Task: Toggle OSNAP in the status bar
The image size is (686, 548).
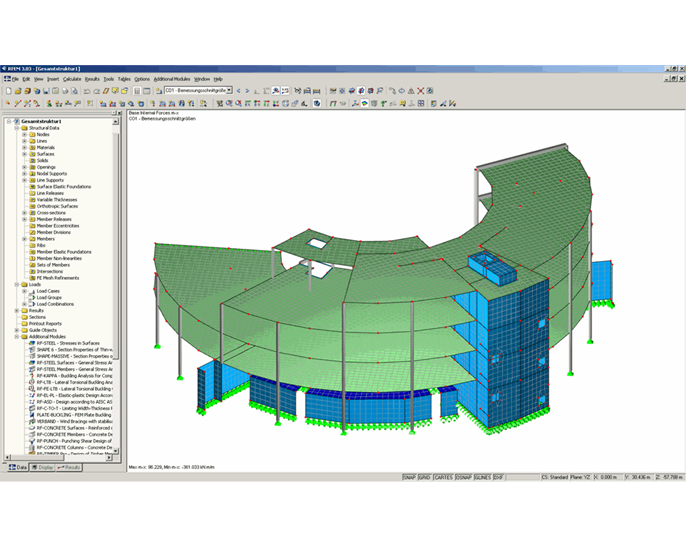Action: [x=464, y=477]
